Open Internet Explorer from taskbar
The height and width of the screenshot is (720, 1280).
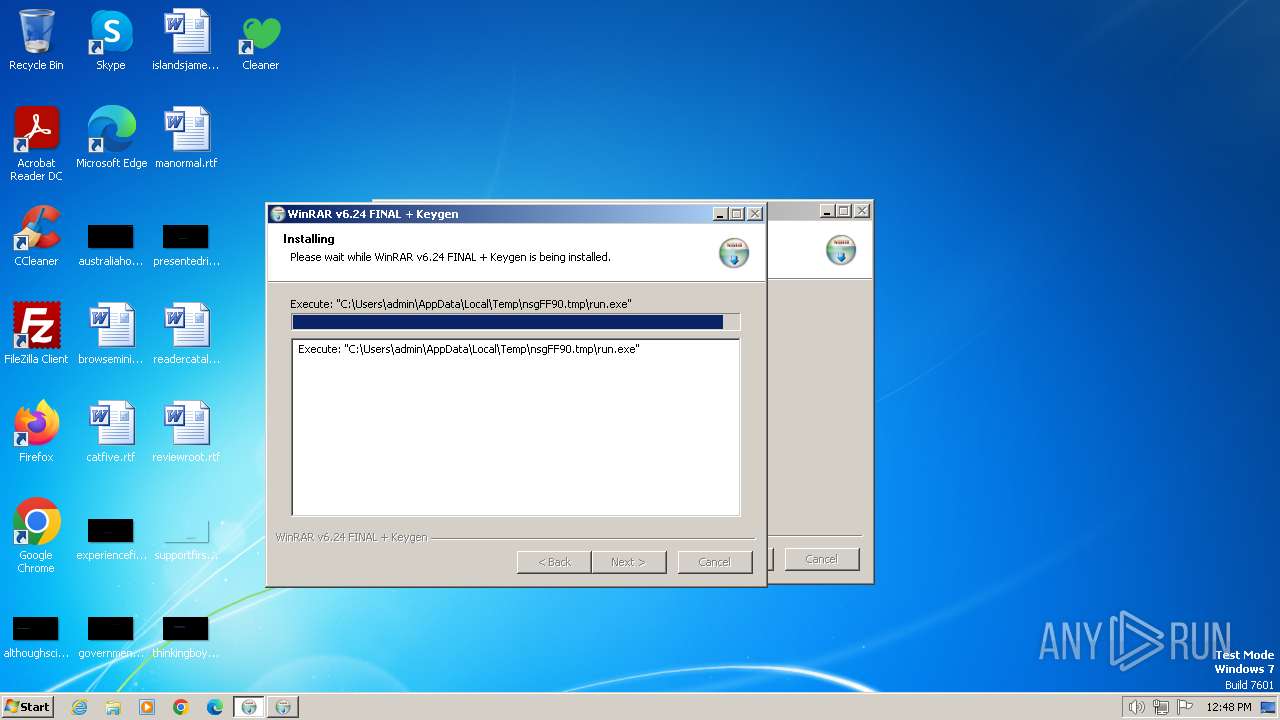pyautogui.click(x=79, y=707)
